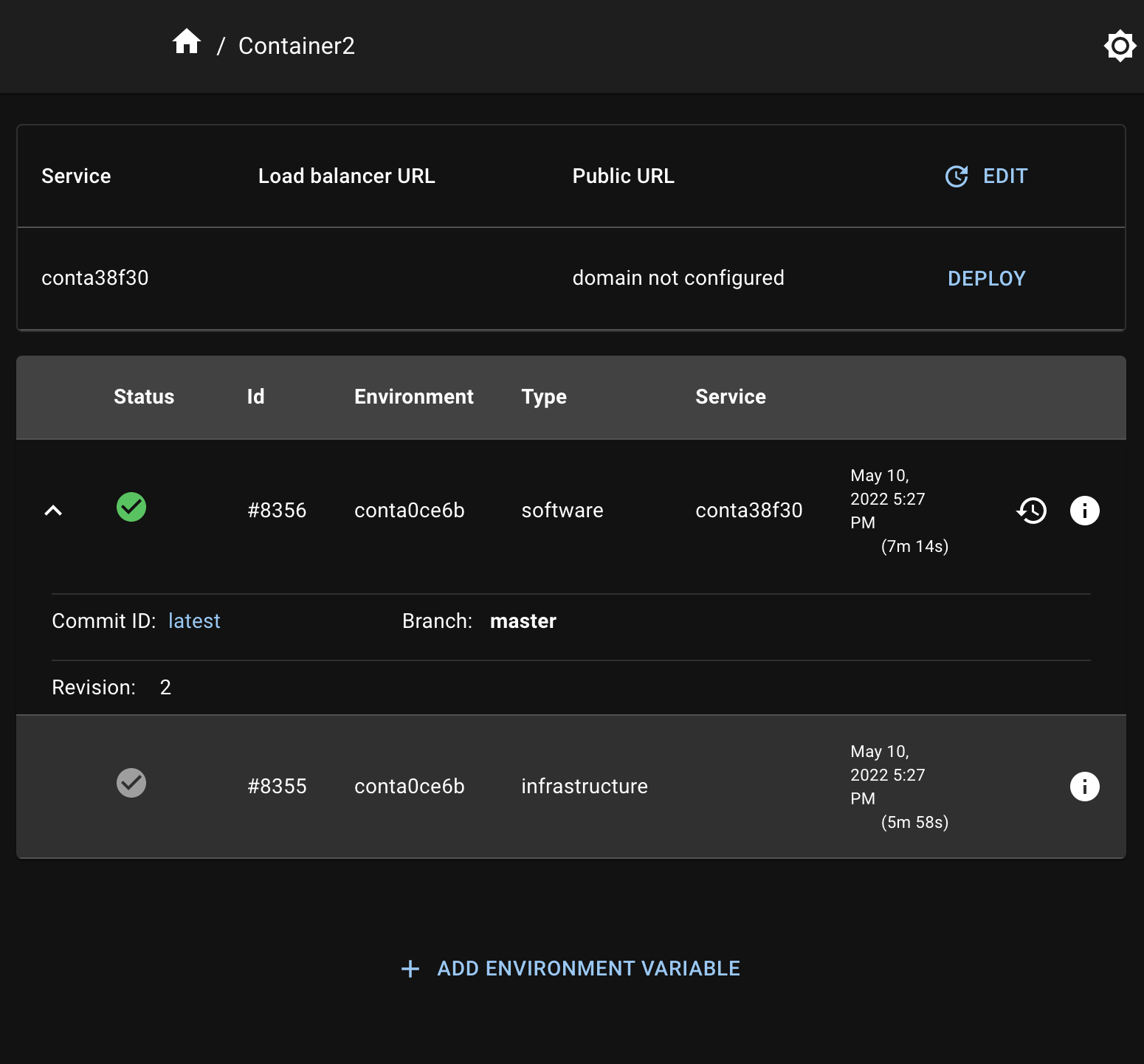Click Container2 breadcrumb label
1144x1064 pixels.
297,46
